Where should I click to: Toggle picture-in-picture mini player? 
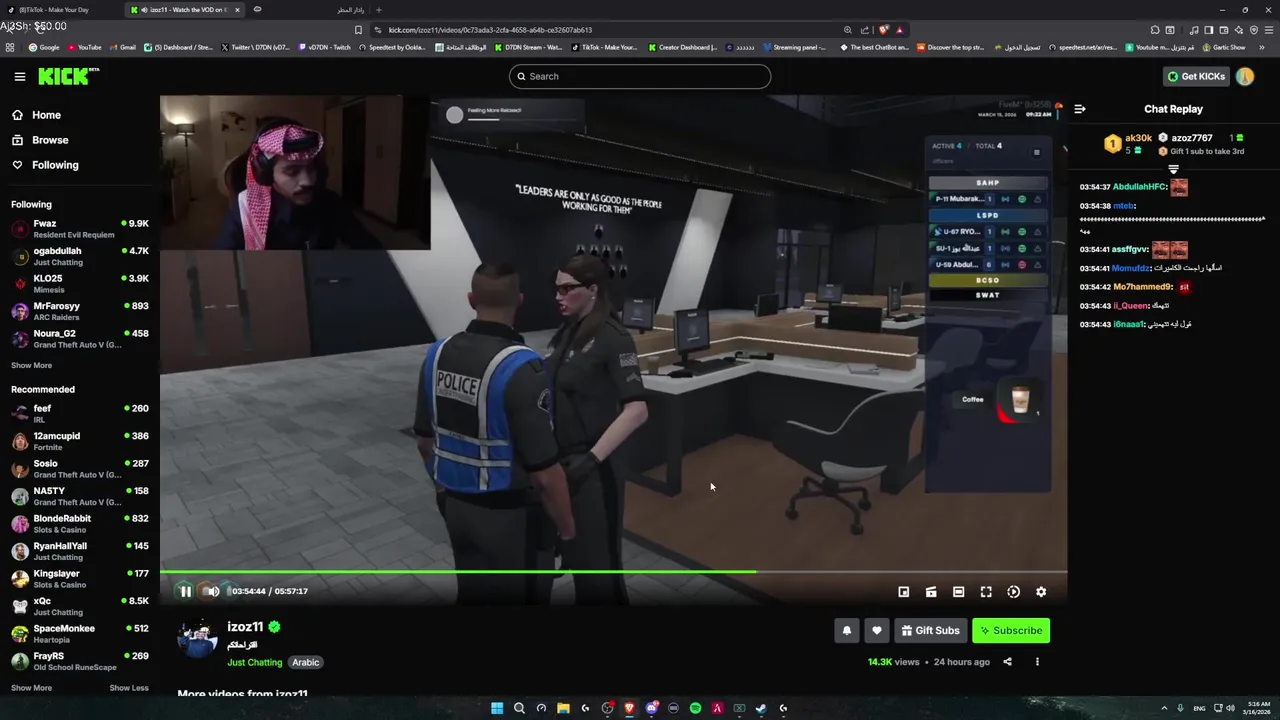tap(904, 592)
